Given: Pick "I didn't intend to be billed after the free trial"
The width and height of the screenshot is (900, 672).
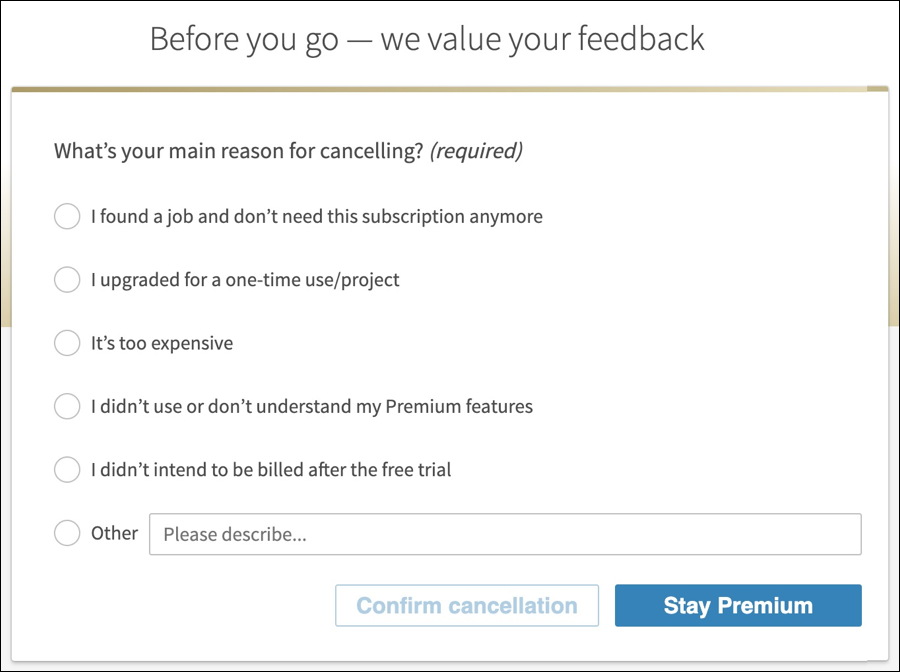Looking at the screenshot, I should point(67,469).
